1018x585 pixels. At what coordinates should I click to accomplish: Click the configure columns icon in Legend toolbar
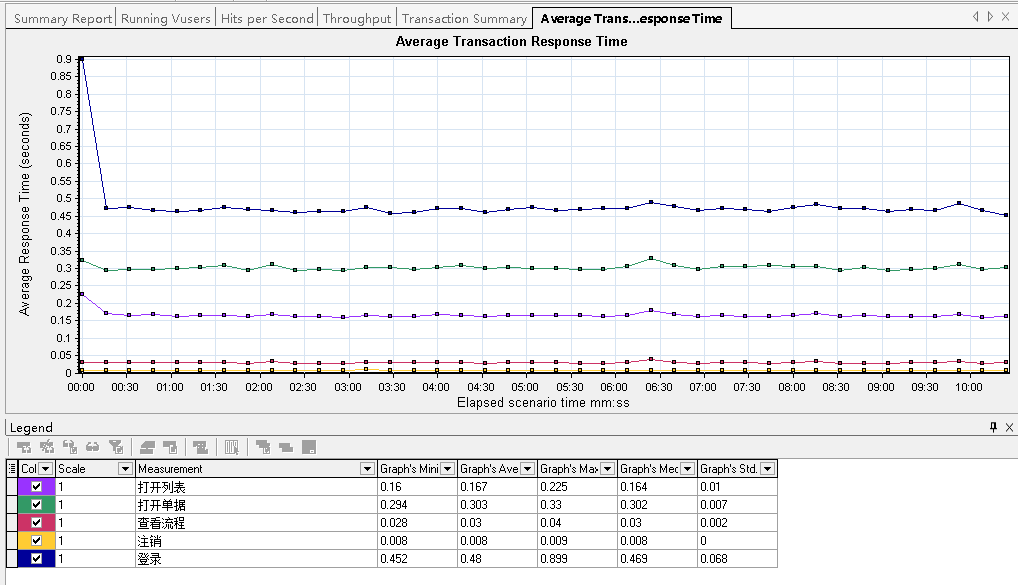(x=231, y=447)
